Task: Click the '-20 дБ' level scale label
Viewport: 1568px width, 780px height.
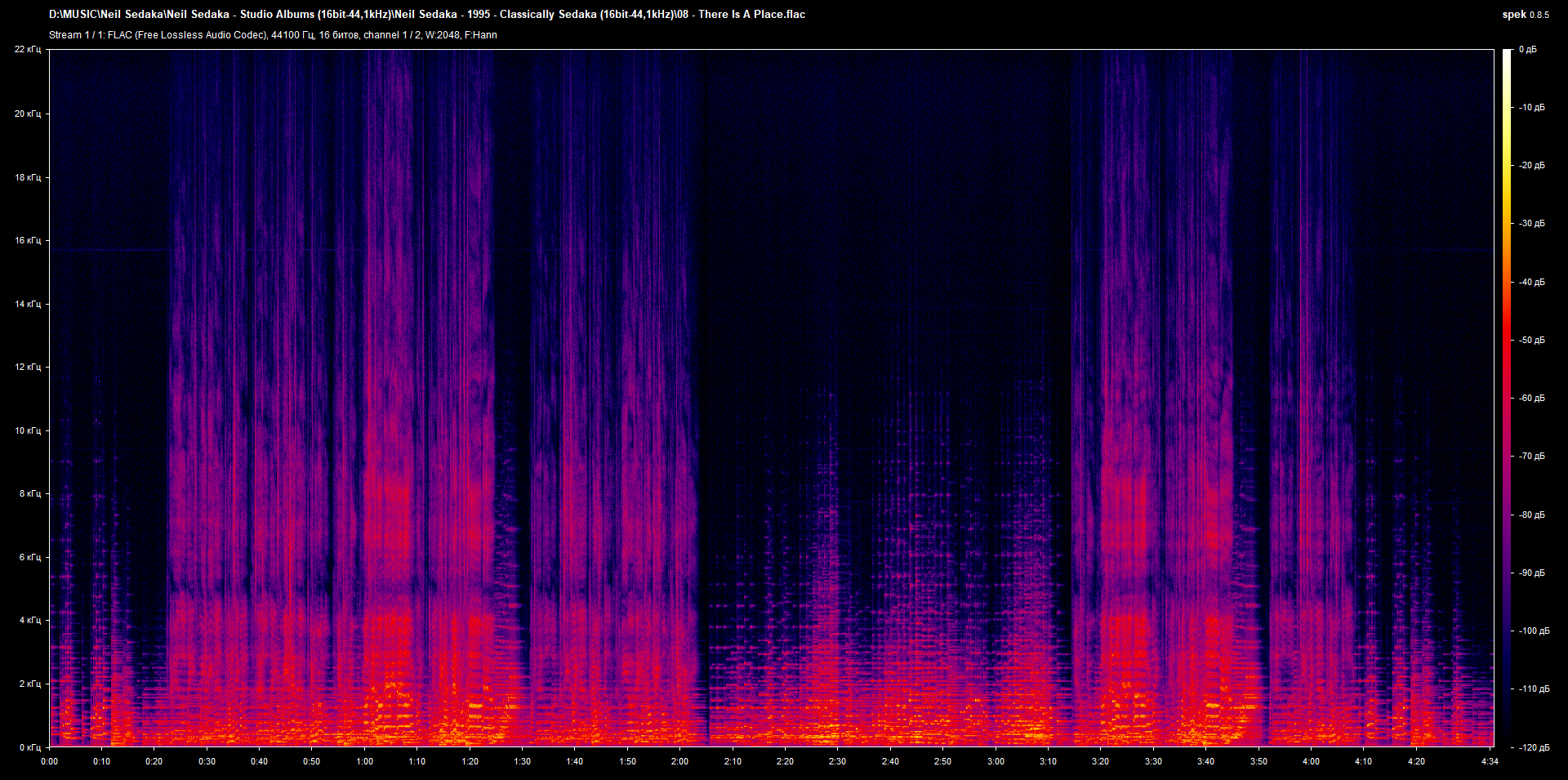Action: point(1532,166)
